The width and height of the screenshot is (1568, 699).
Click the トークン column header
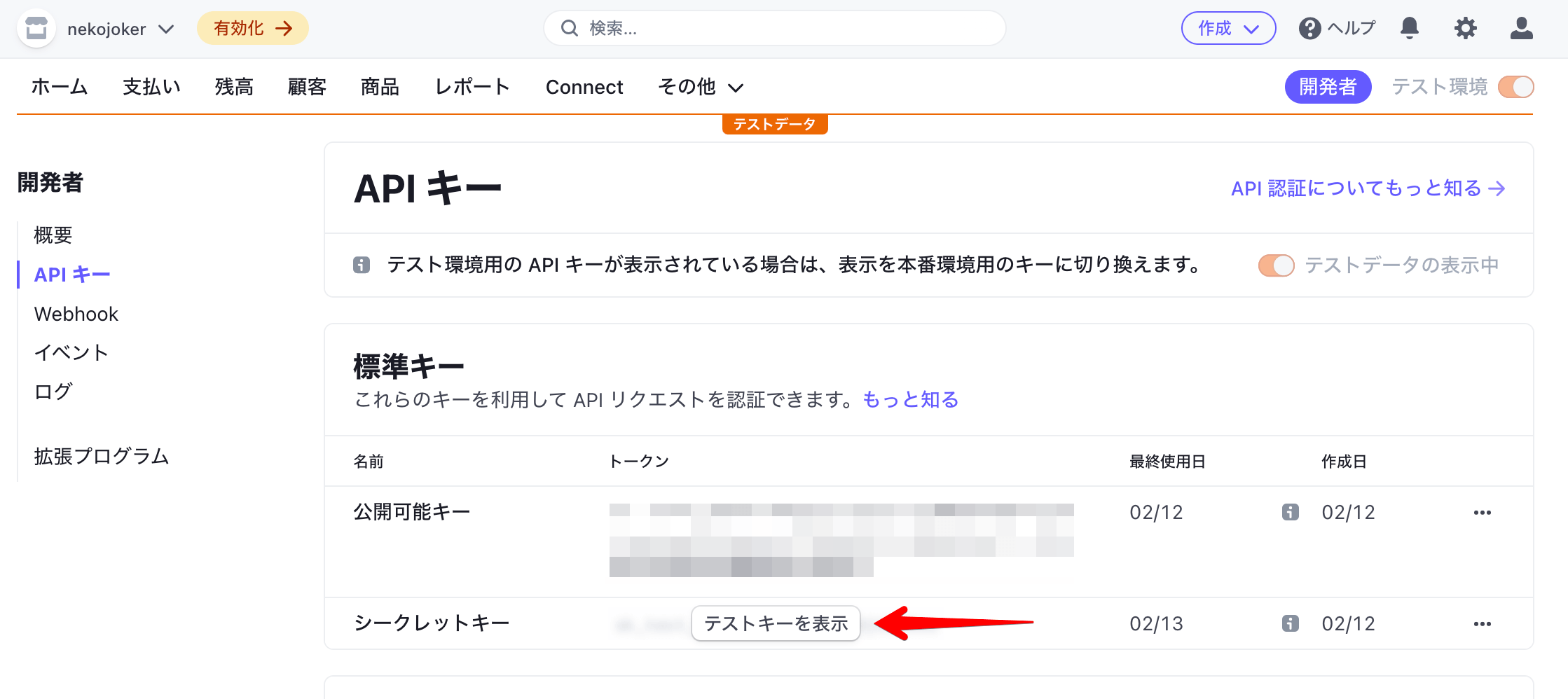(639, 462)
